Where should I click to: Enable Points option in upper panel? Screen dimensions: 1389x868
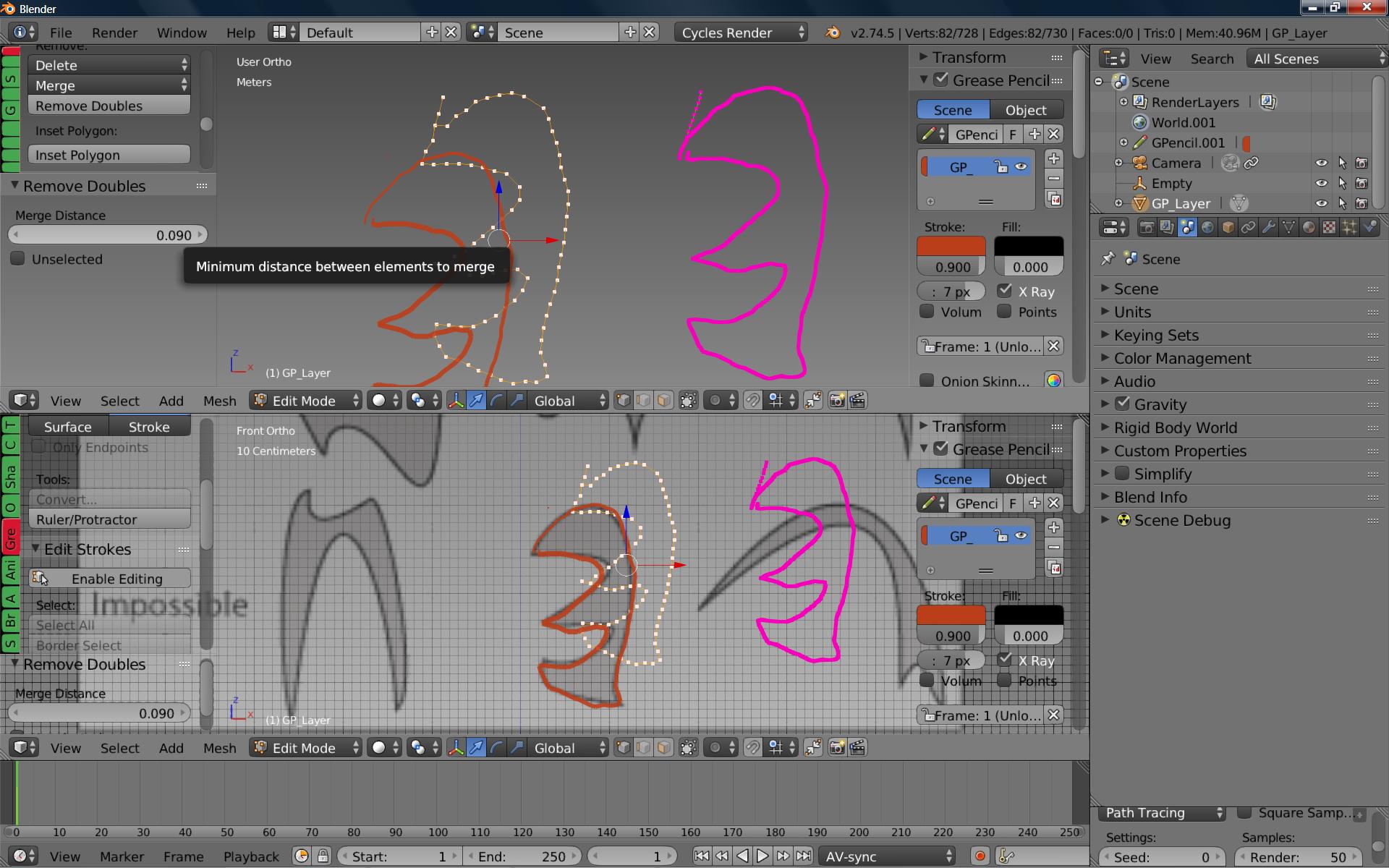coord(1004,311)
